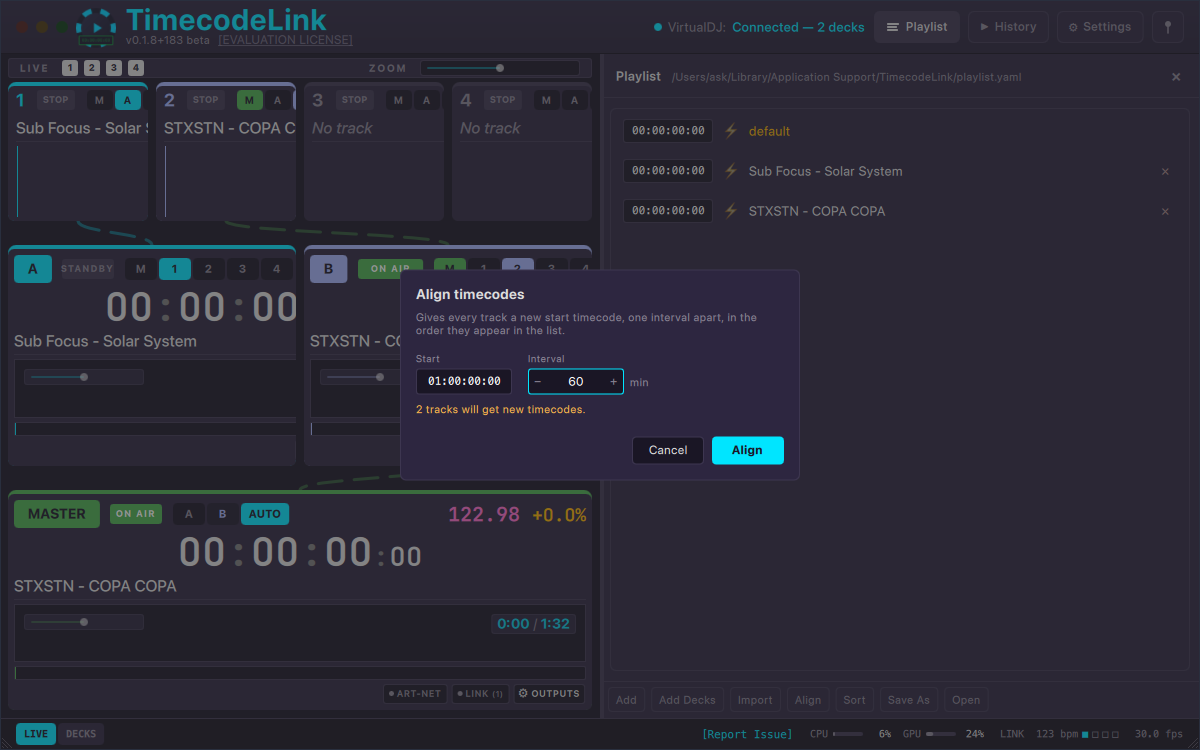Click the MASTER button
The image size is (1200, 750).
[57, 514]
